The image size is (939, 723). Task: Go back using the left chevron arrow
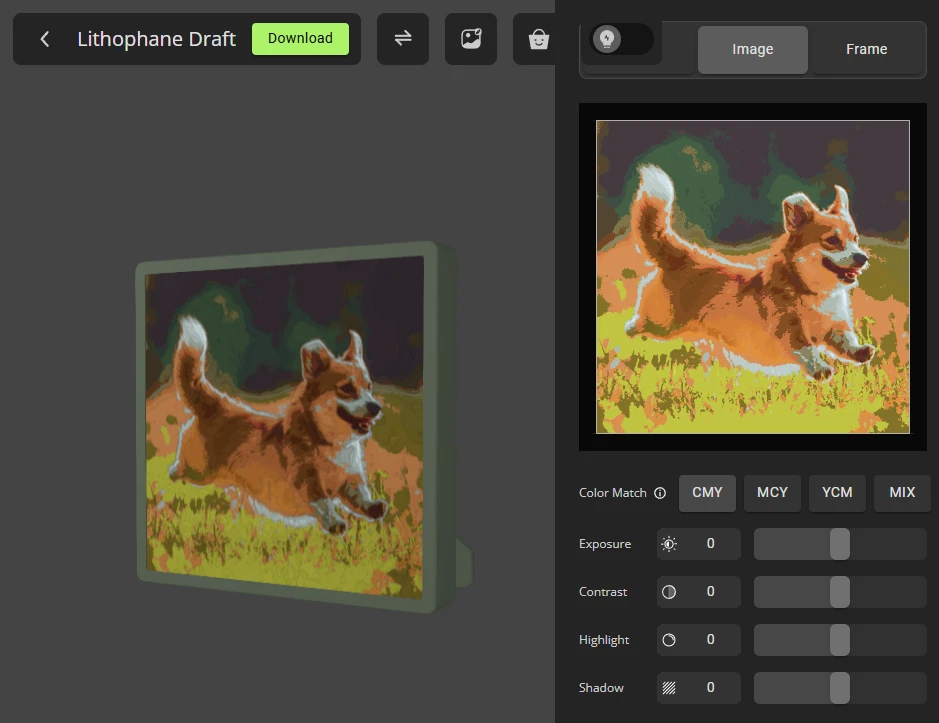pyautogui.click(x=44, y=39)
